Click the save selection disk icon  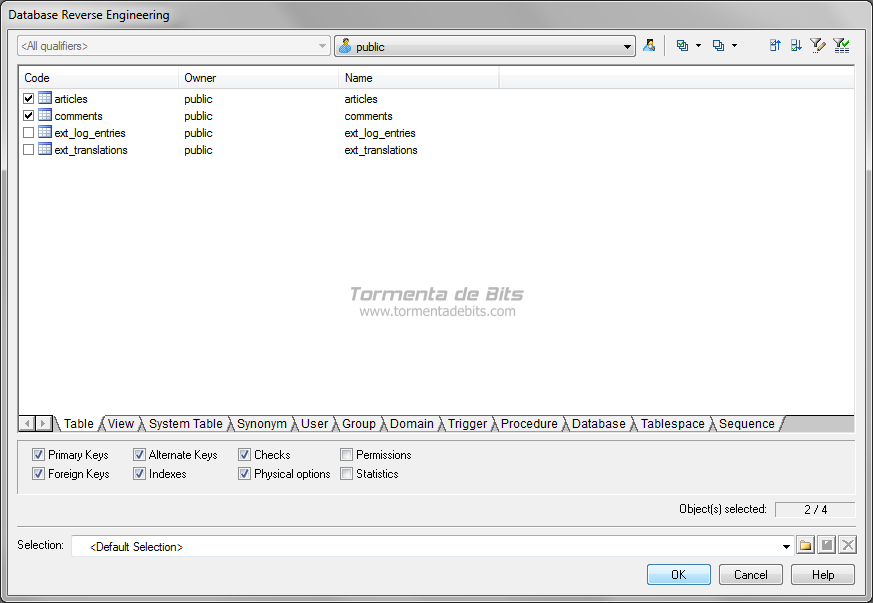click(x=827, y=545)
